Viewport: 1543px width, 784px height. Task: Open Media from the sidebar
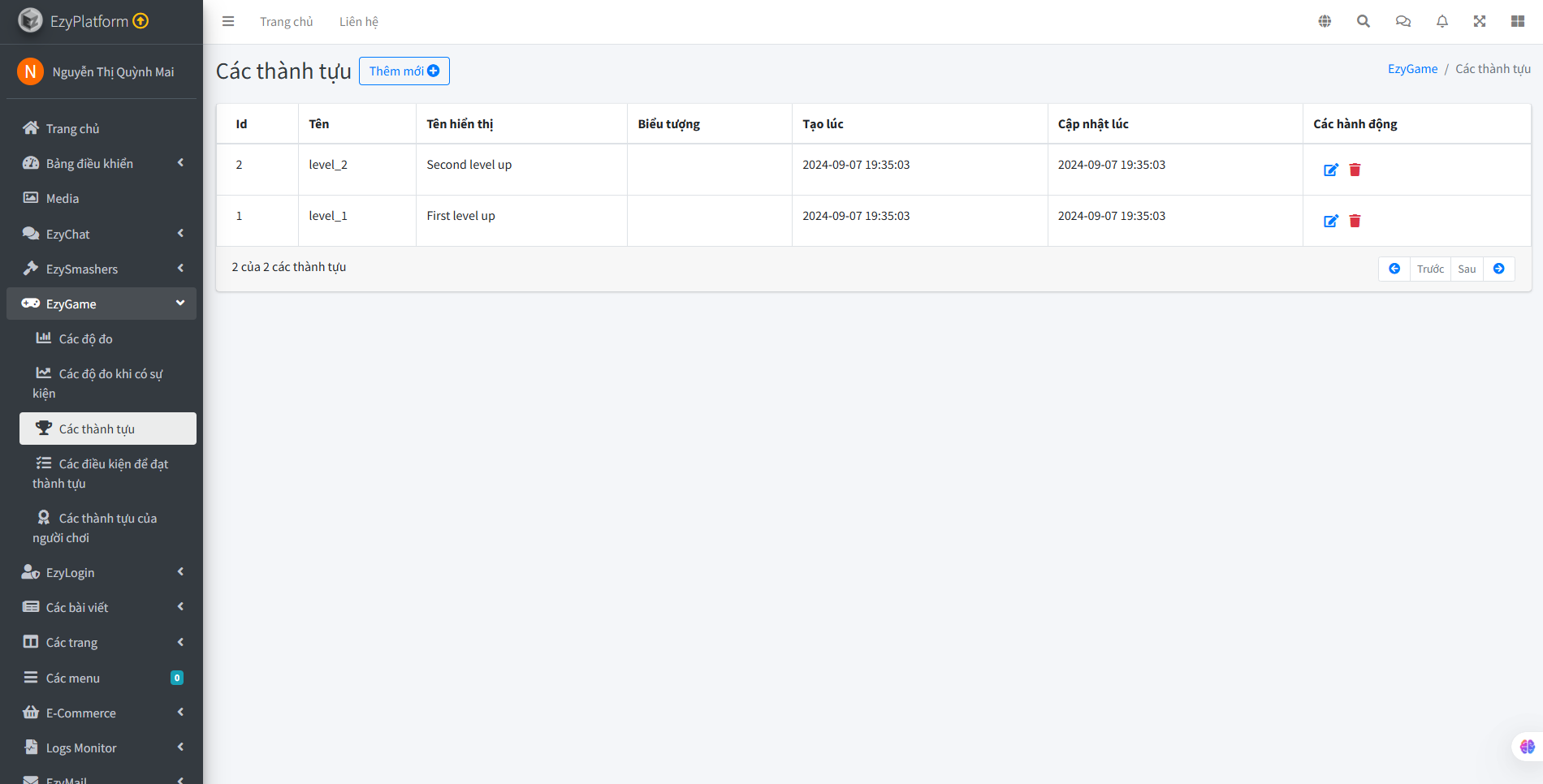[62, 198]
